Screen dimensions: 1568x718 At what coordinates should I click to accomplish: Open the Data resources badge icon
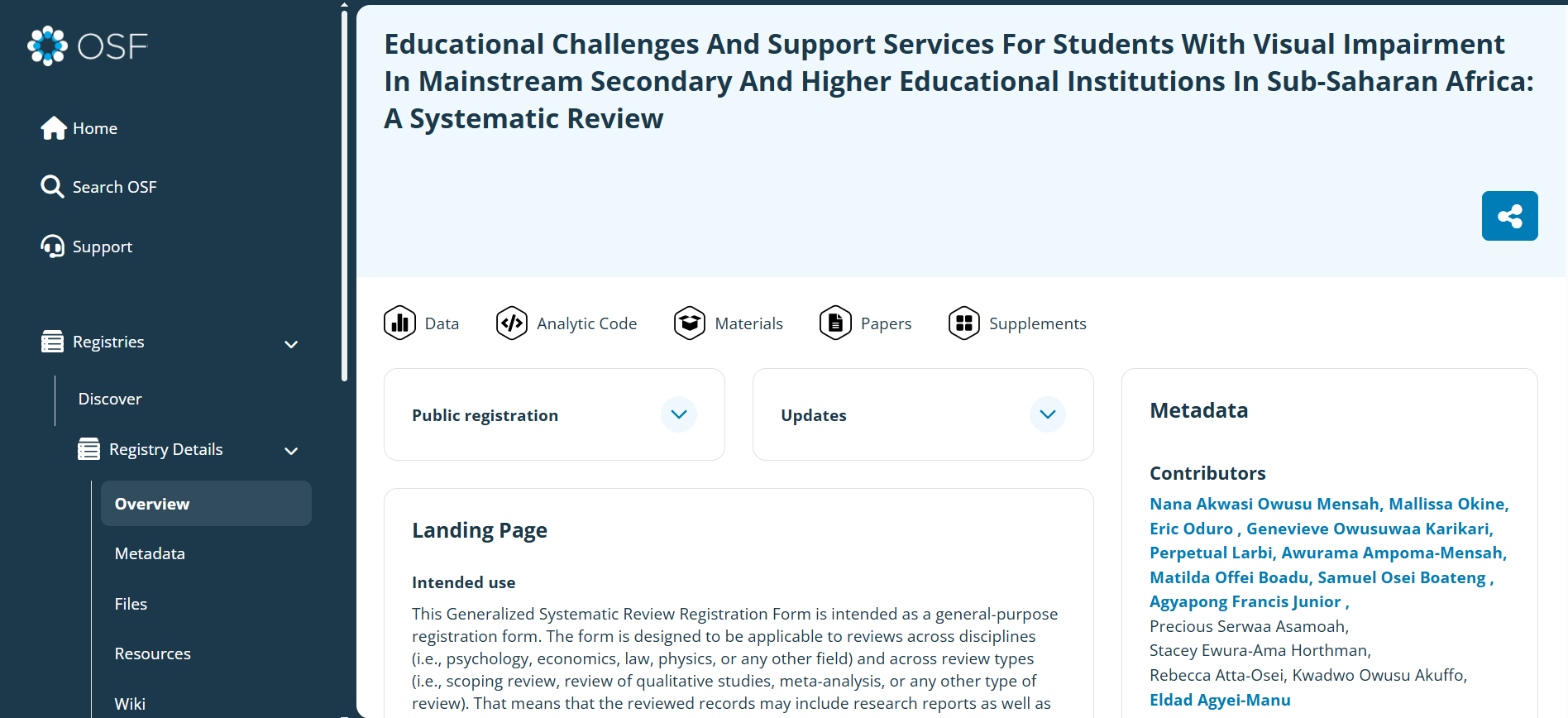click(399, 323)
